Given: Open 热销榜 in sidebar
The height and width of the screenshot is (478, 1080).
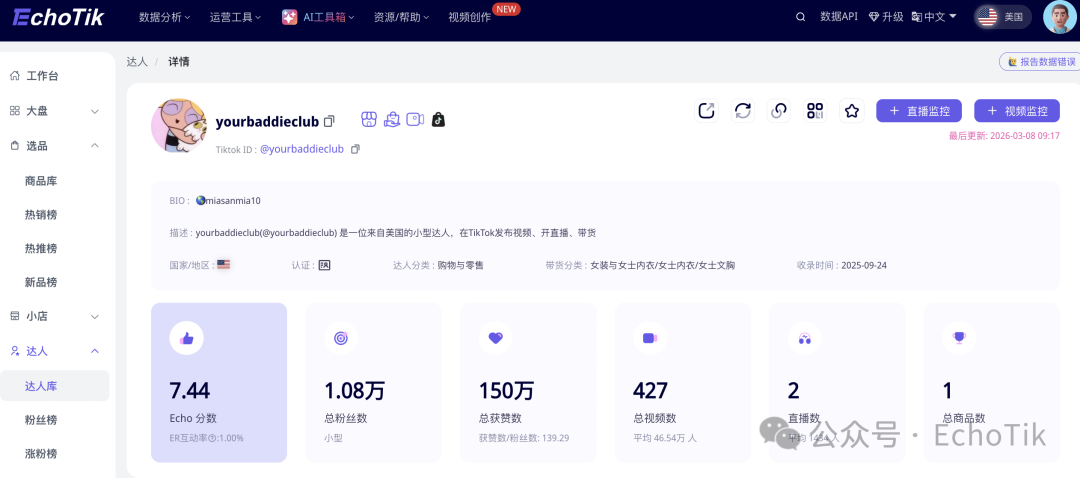Looking at the screenshot, I should click(x=41, y=215).
